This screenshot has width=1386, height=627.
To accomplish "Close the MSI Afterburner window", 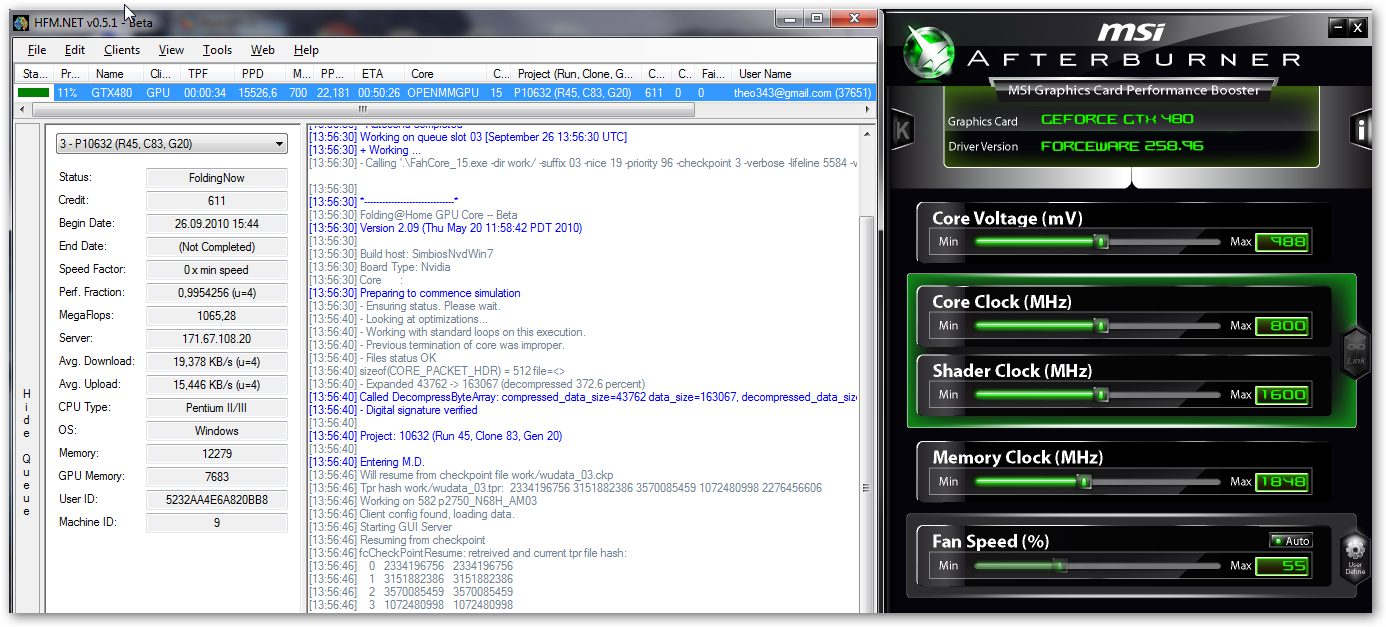I will coord(1357,28).
